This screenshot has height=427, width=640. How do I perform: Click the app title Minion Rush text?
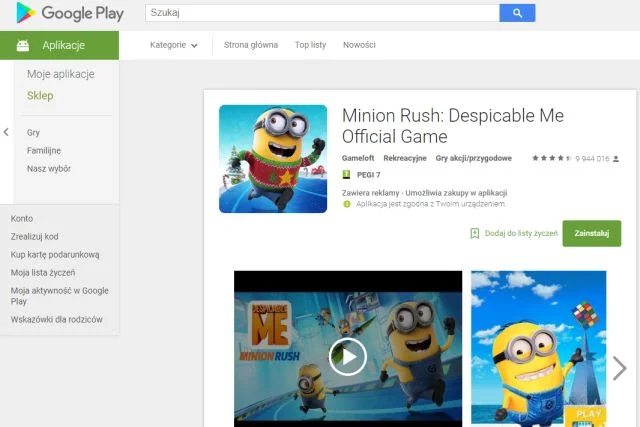[x=453, y=126]
